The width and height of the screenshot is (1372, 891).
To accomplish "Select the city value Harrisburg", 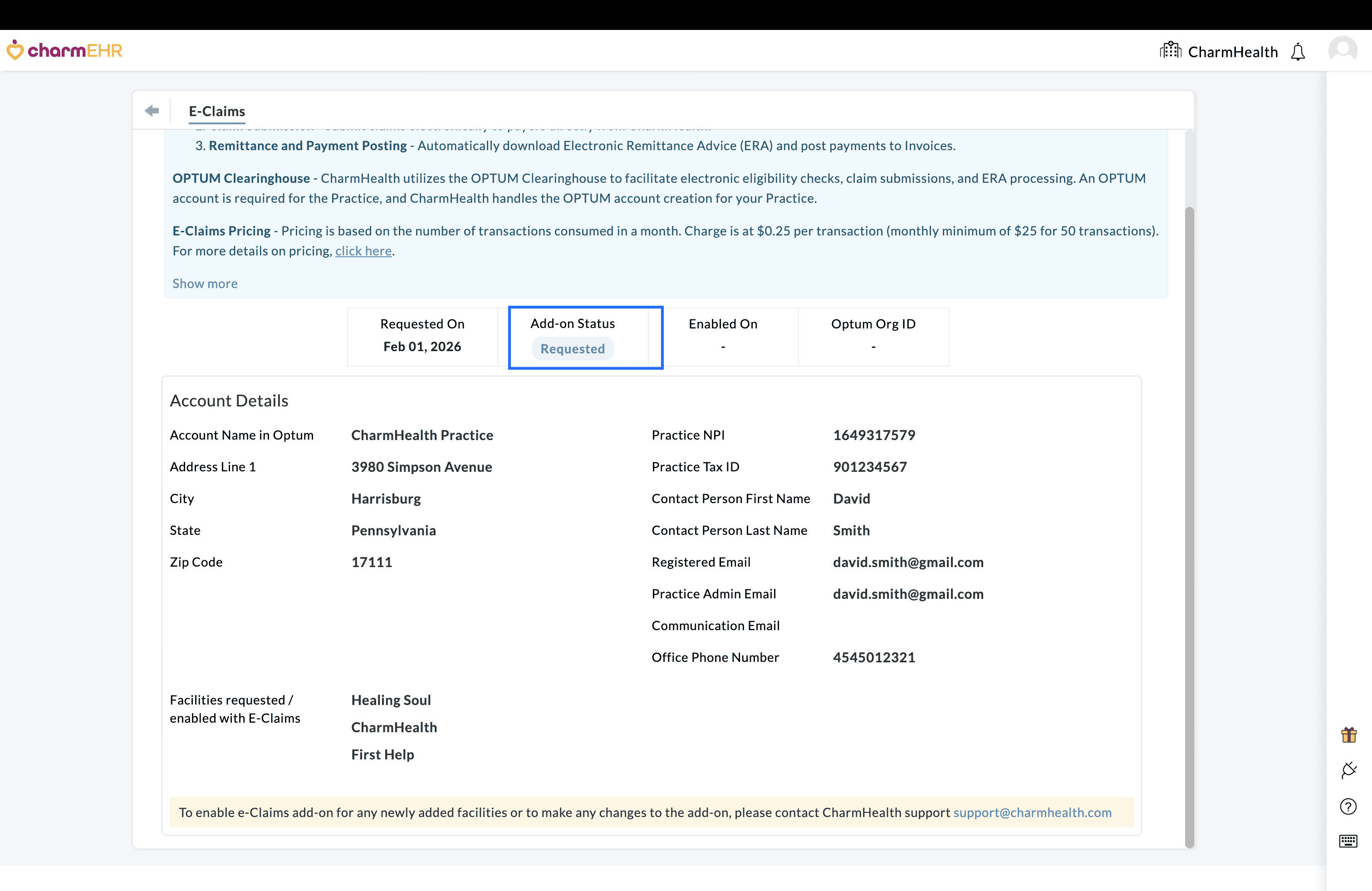I will (x=386, y=499).
